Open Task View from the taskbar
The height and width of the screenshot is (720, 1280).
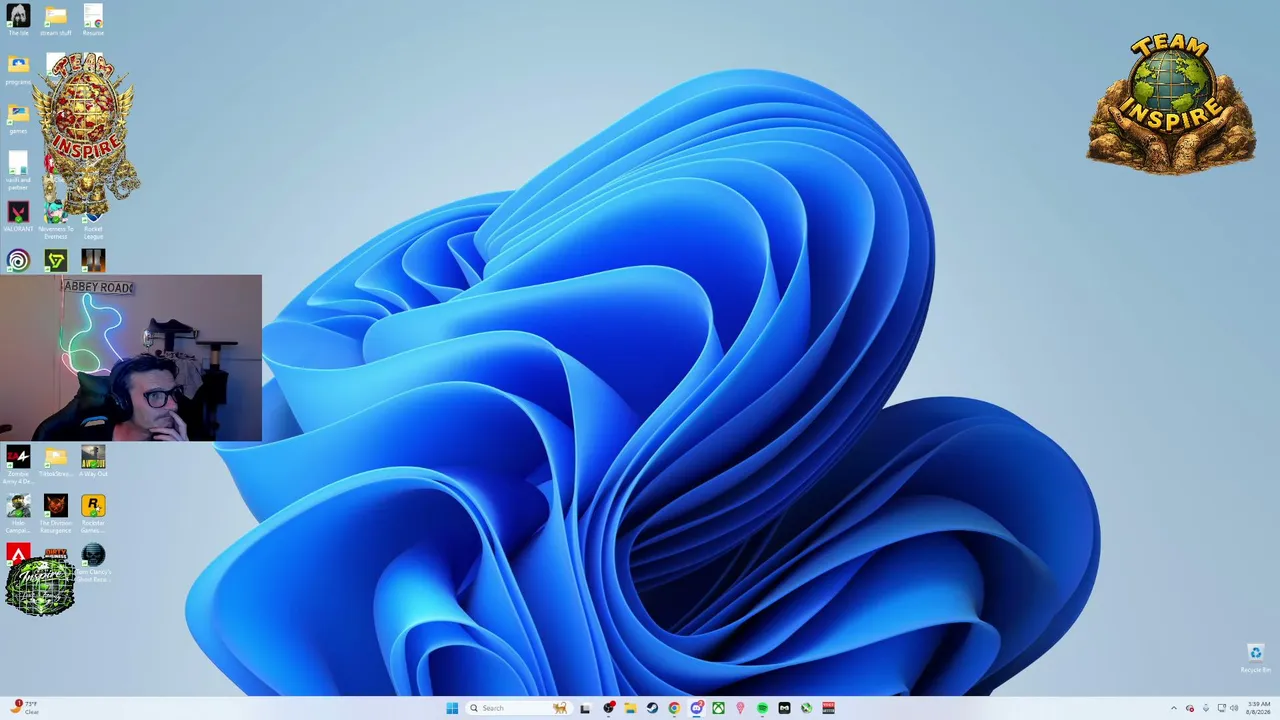point(585,708)
